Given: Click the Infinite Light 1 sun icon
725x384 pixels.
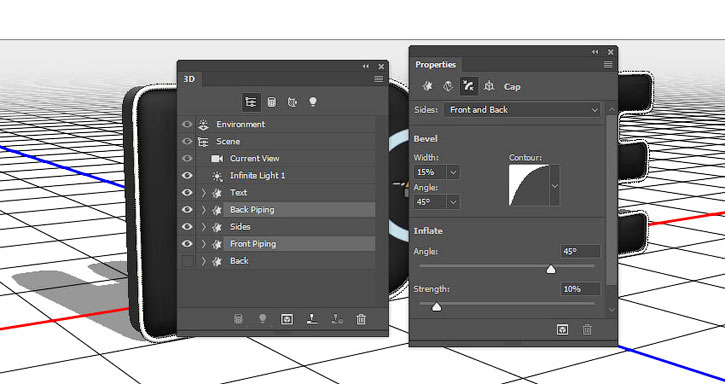Looking at the screenshot, I should (x=217, y=176).
